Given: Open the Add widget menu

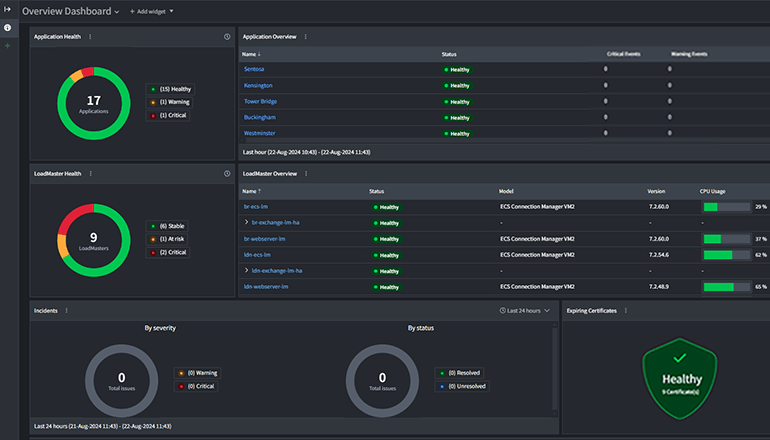Looking at the screenshot, I should point(151,11).
